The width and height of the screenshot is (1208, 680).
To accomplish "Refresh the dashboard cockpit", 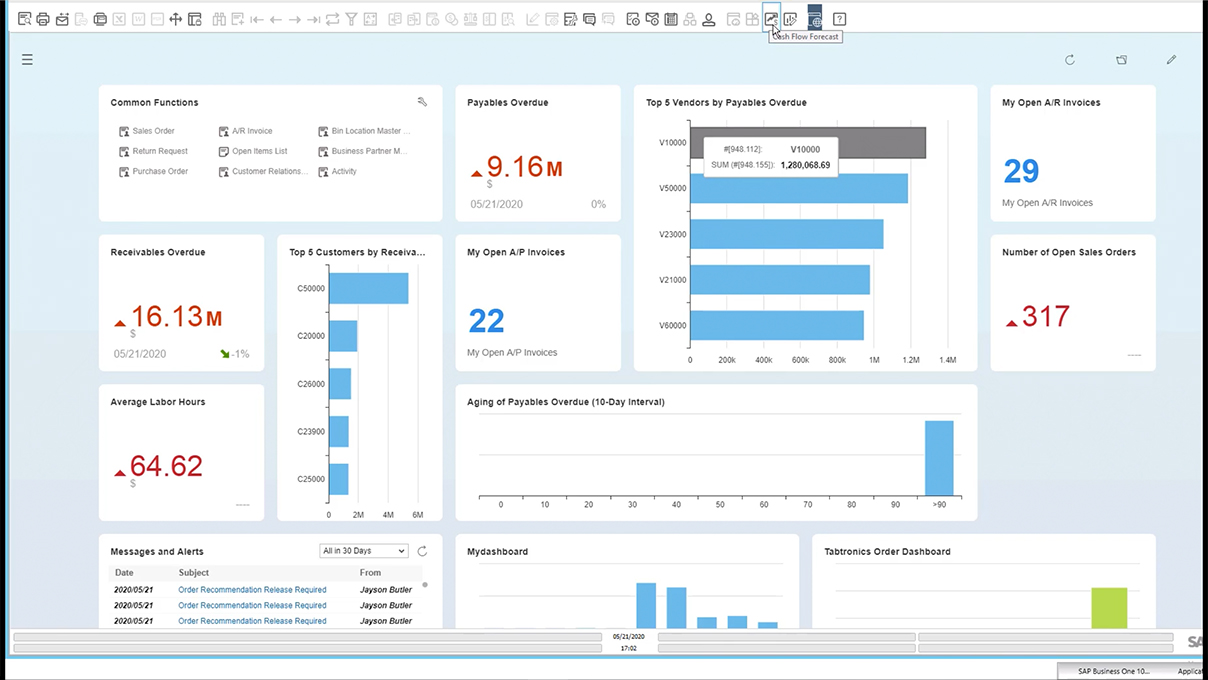I will 1069,60.
